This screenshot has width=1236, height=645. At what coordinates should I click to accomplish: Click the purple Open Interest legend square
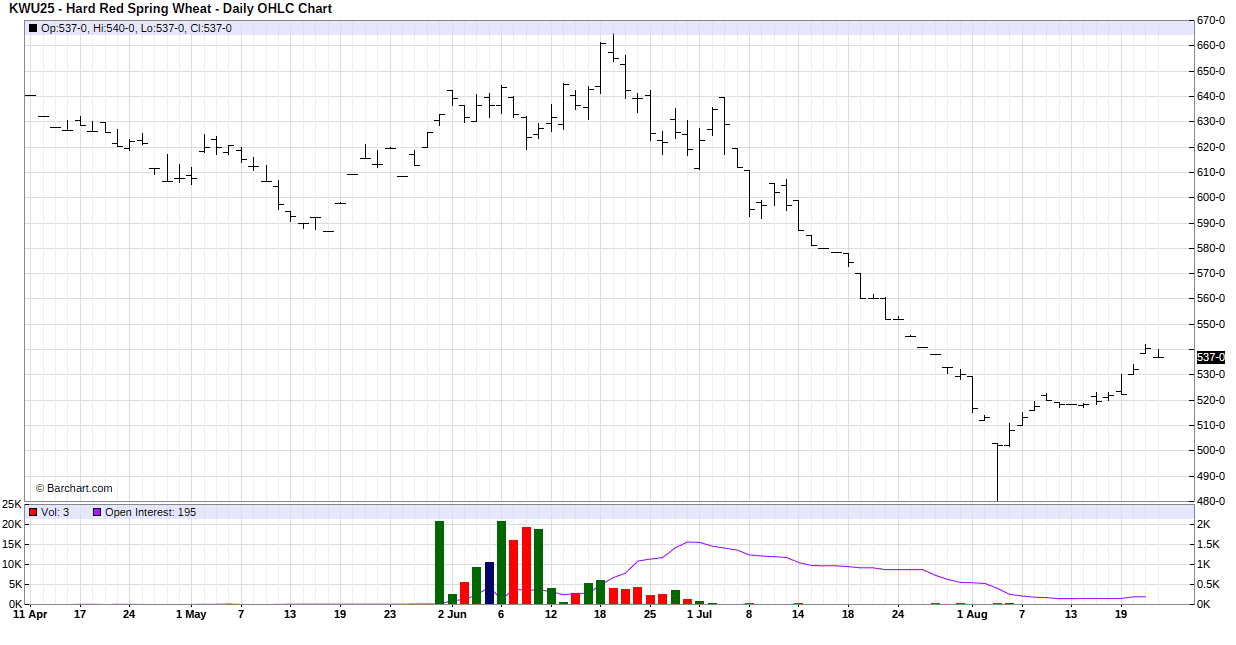point(97,512)
